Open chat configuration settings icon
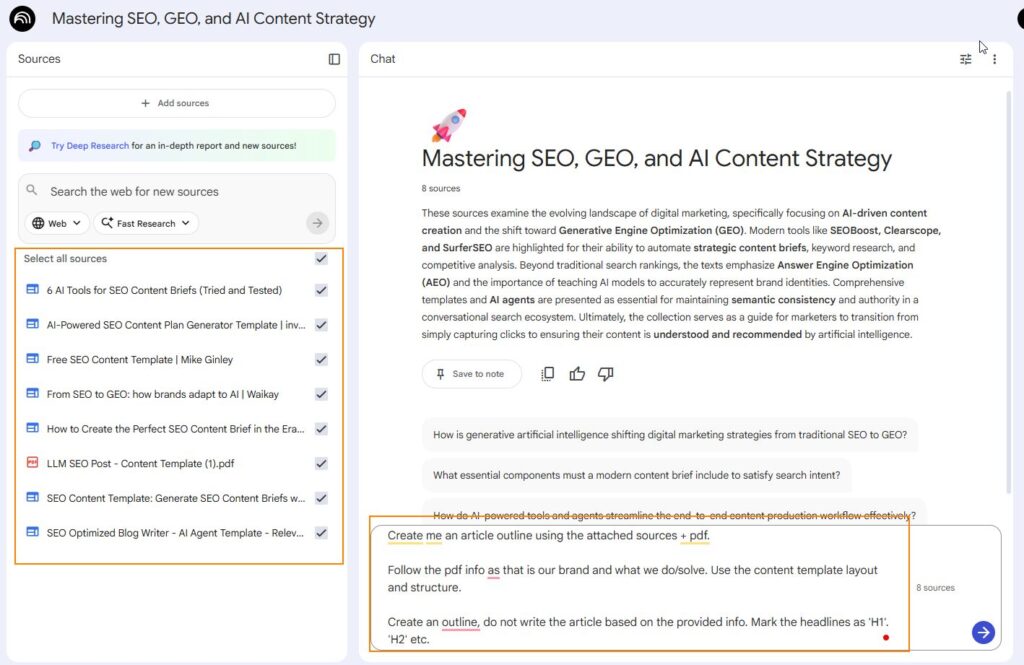 965,59
